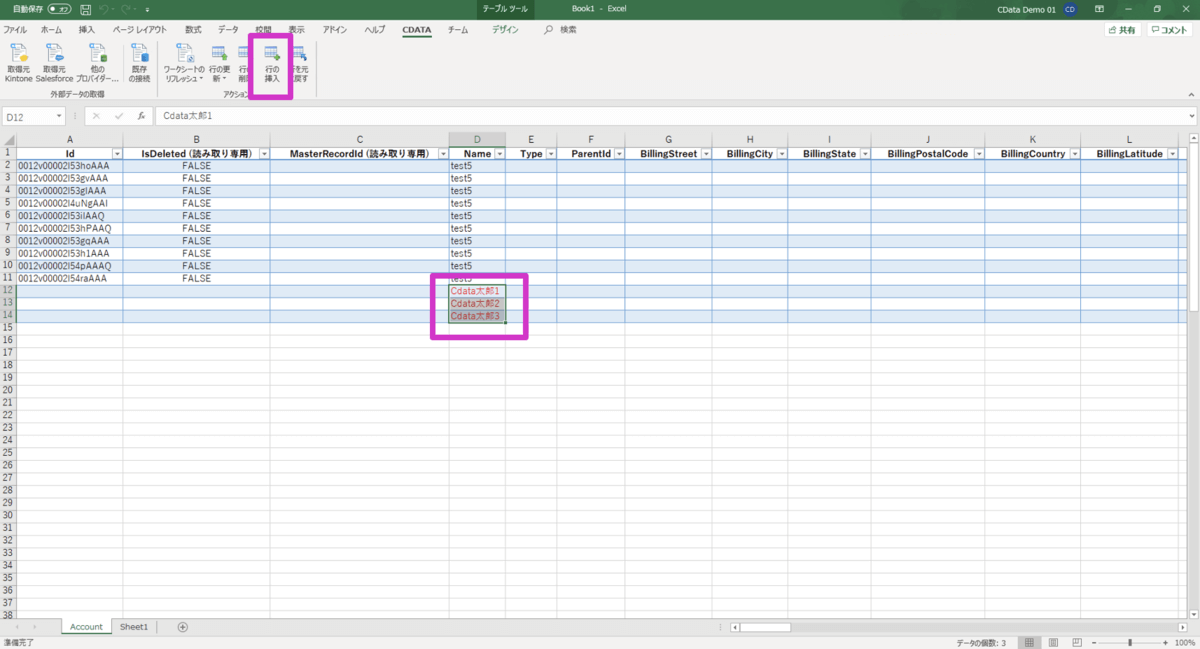Open the ページ レイアウト ribbon tab
The image size is (1200, 649).
139,30
